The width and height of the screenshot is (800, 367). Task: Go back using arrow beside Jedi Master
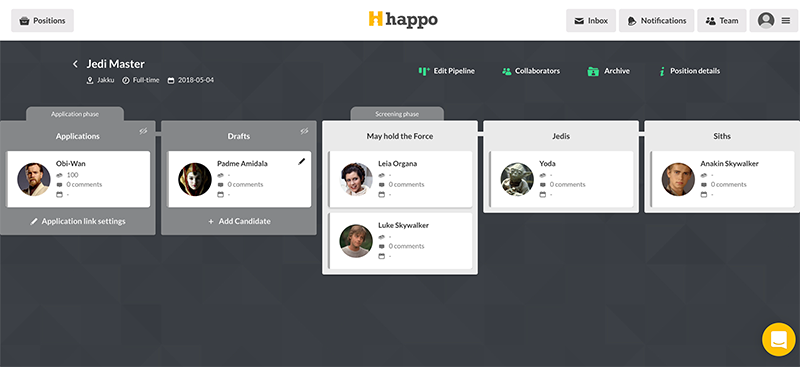tap(76, 64)
